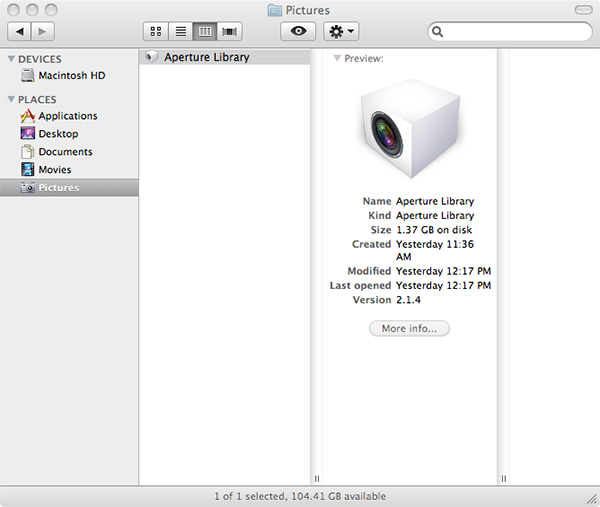
Task: Select the Aperture Library file row
Action: click(x=224, y=57)
